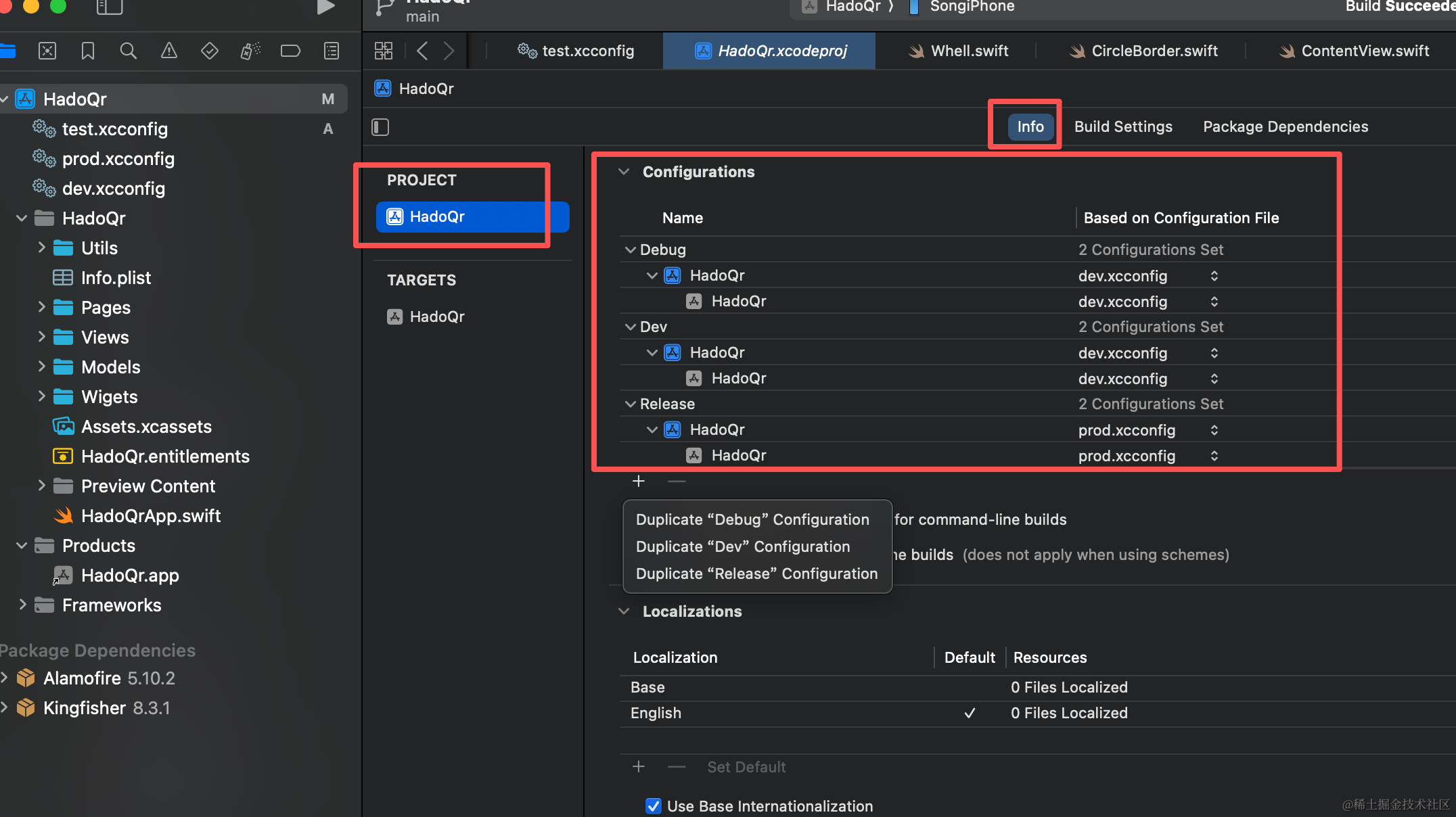The image size is (1456, 817).
Task: Select HadoQr under TARGETS
Action: [x=436, y=317]
